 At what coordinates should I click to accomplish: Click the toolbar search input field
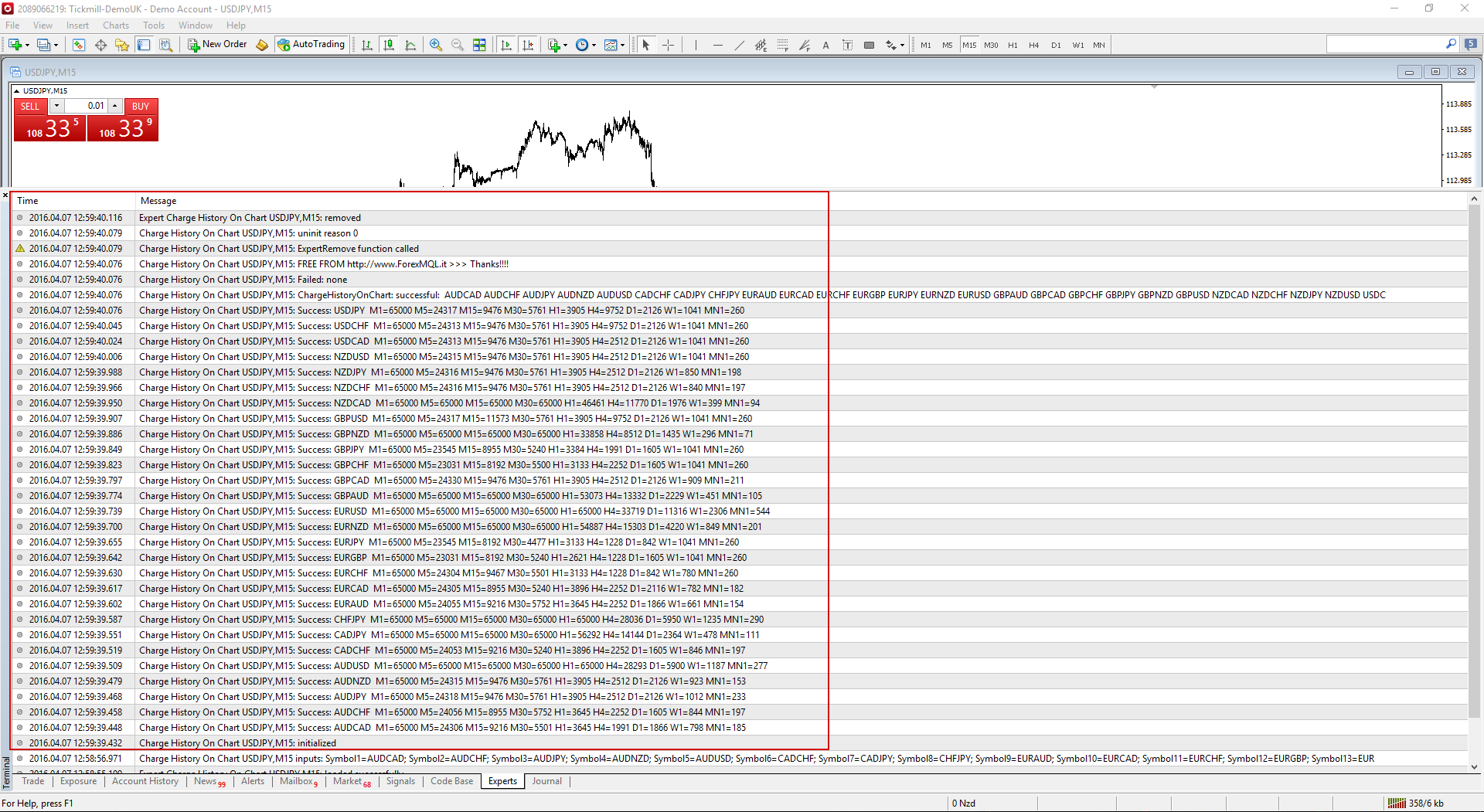1386,45
